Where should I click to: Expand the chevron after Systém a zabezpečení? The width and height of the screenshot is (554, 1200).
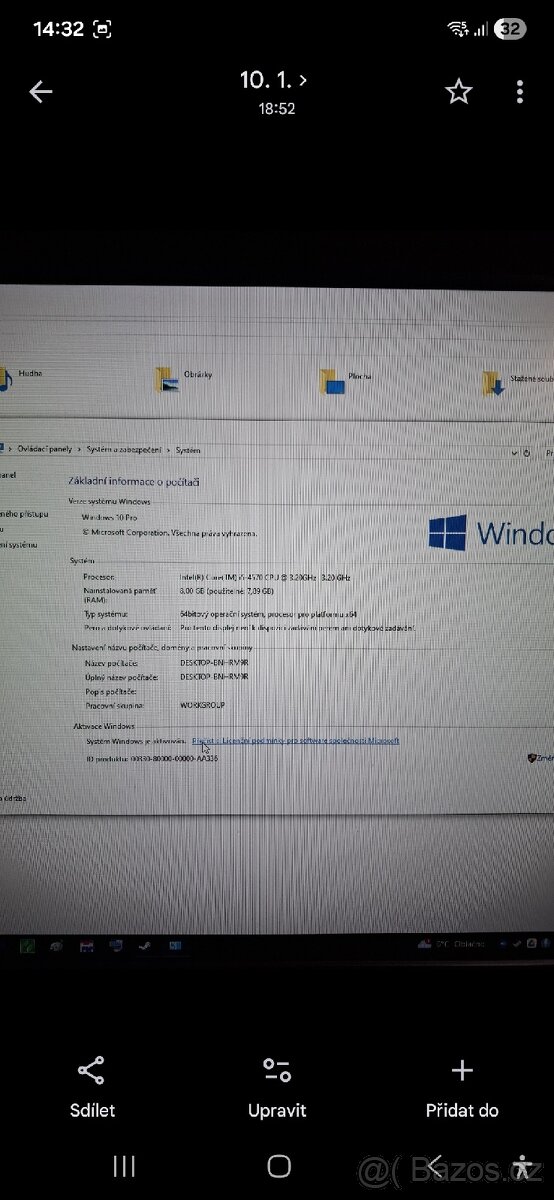169,450
